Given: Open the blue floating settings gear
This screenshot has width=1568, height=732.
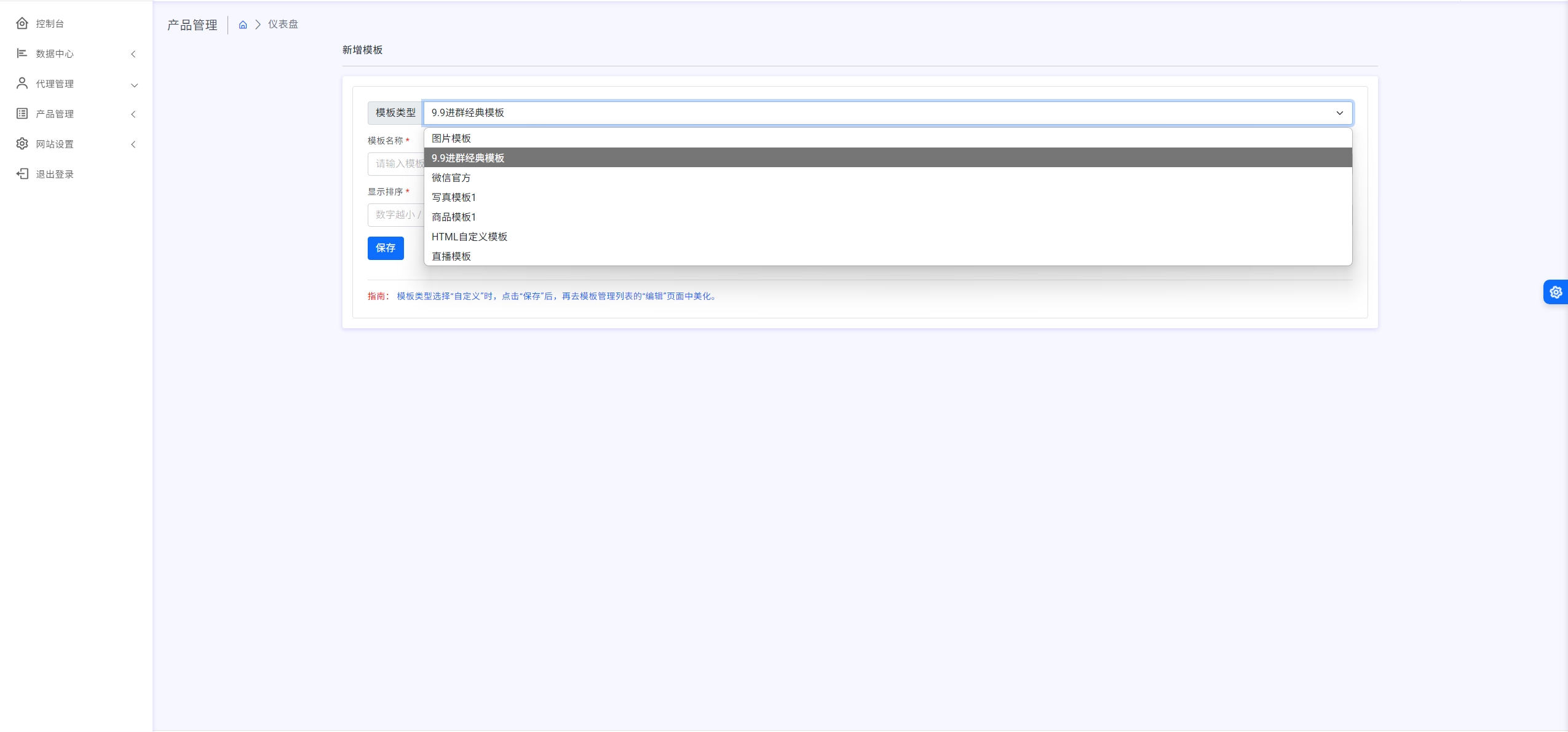Looking at the screenshot, I should tap(1556, 293).
